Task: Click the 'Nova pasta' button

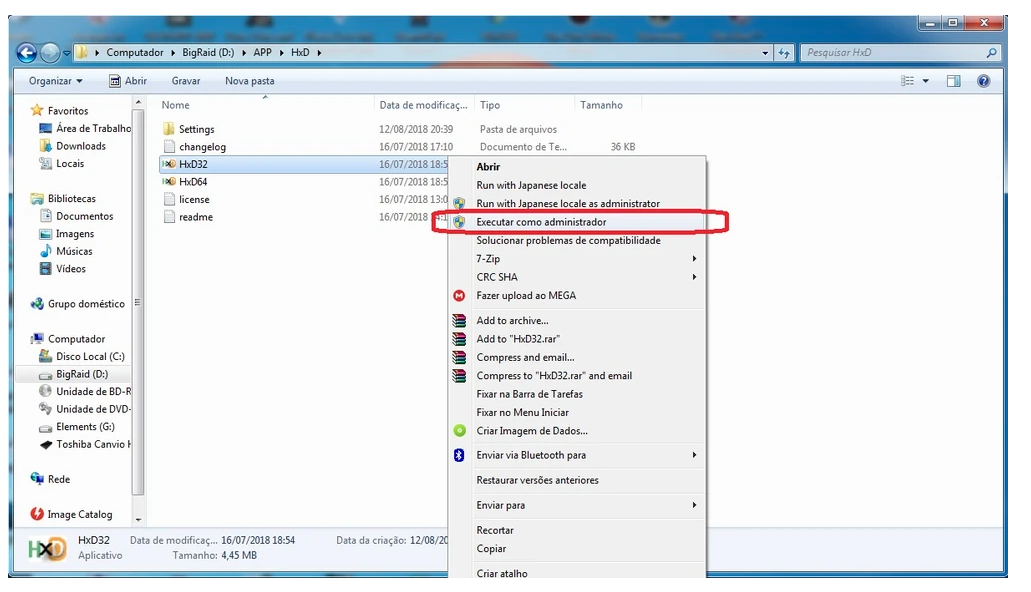Action: pos(249,81)
